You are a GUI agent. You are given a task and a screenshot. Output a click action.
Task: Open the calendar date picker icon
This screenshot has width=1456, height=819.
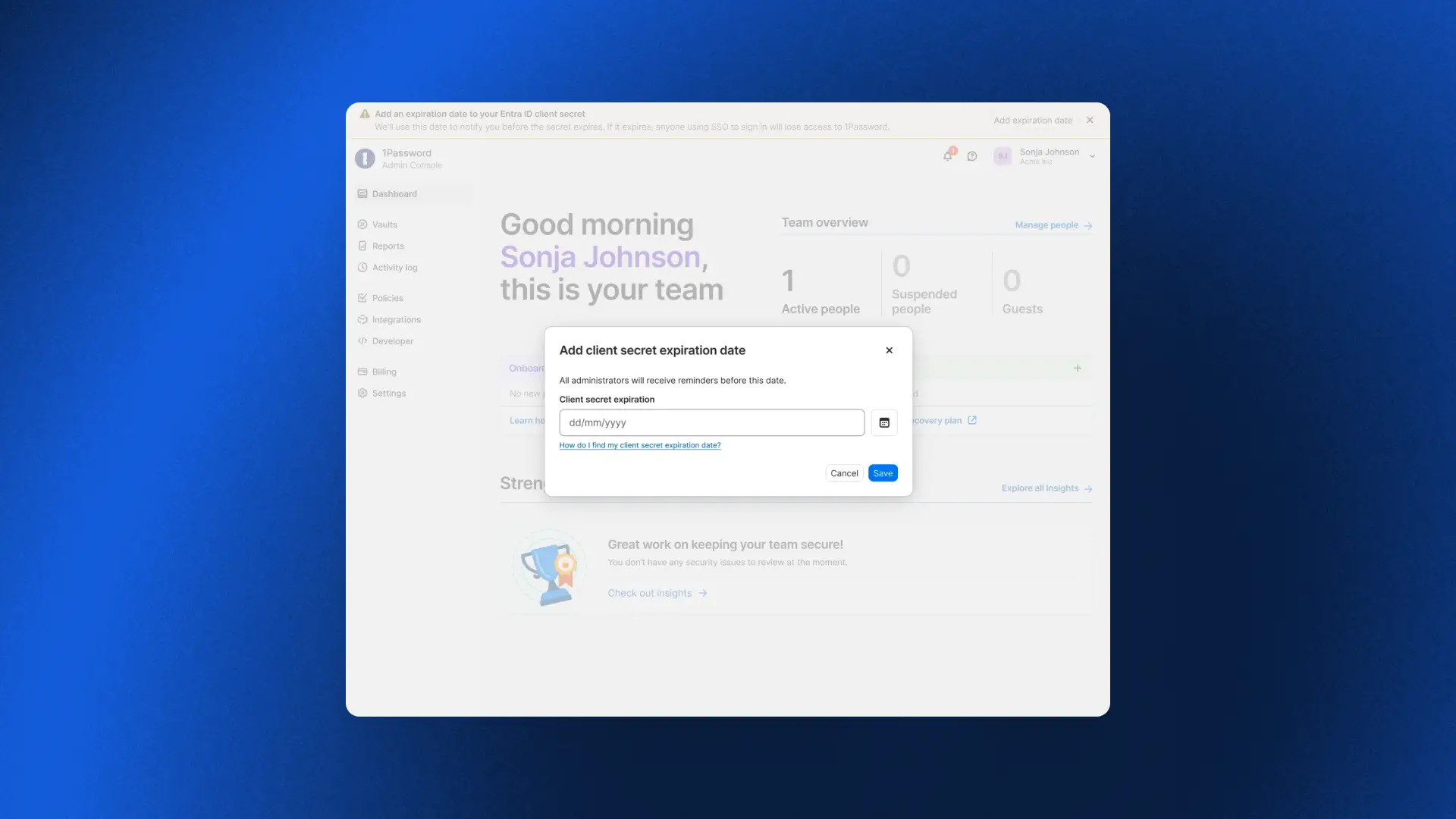[x=884, y=423]
